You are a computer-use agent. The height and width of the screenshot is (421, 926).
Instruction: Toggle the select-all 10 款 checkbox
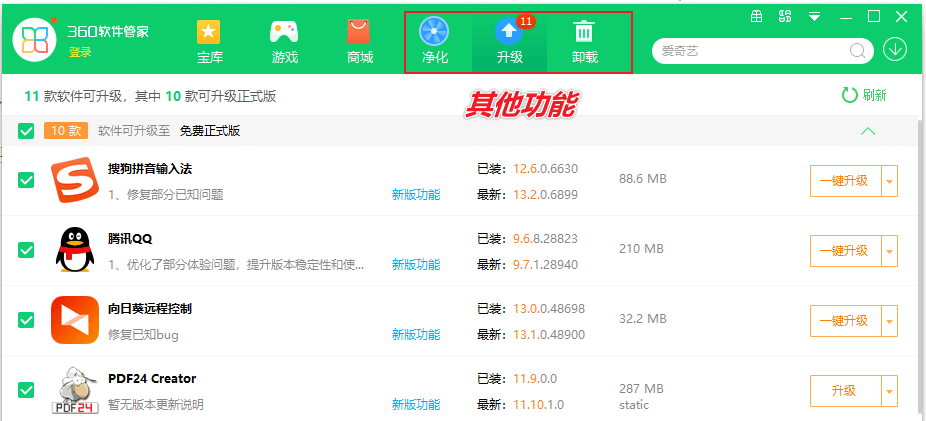26,131
